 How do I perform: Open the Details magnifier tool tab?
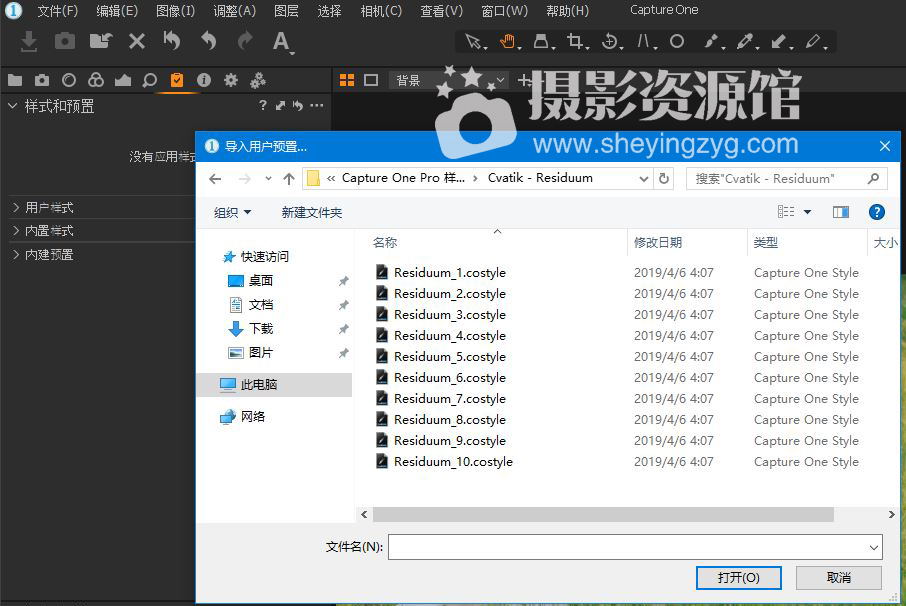150,80
